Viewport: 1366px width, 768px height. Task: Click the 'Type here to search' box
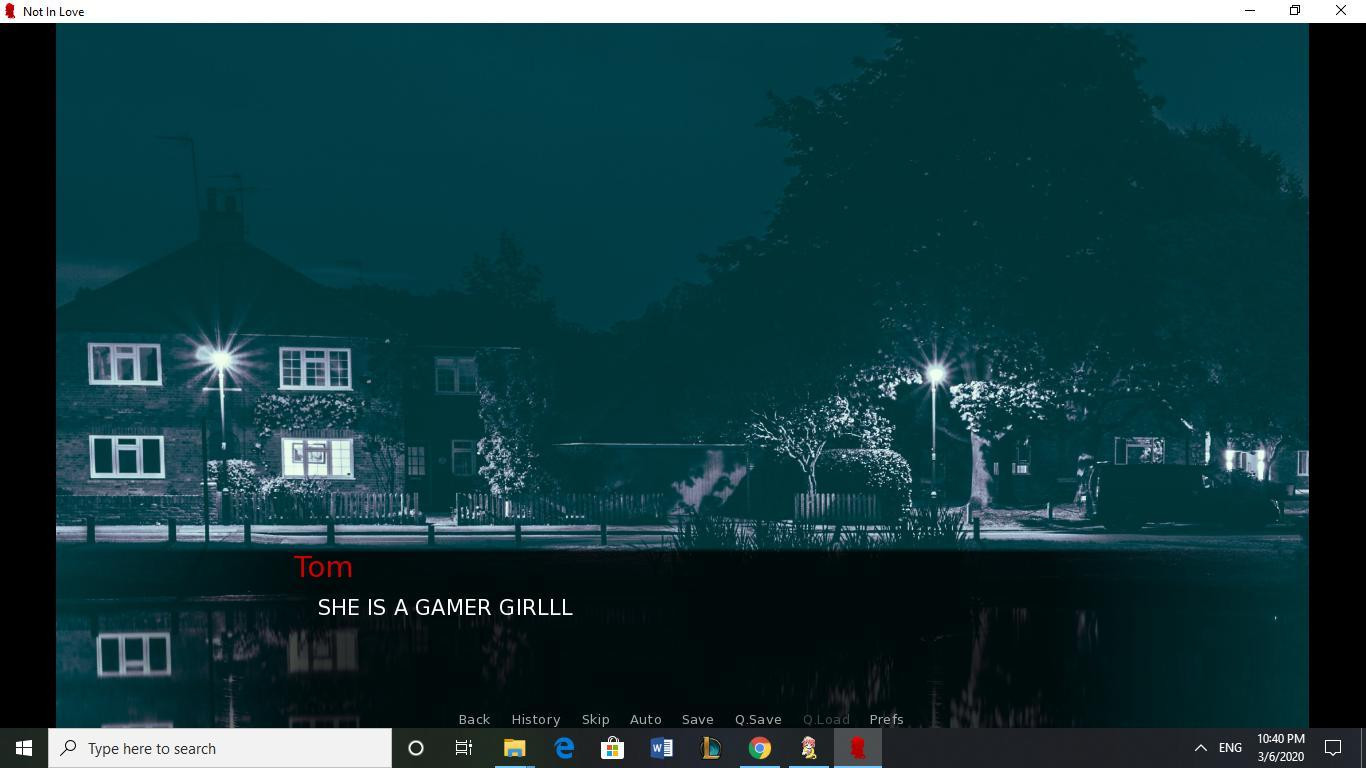220,748
